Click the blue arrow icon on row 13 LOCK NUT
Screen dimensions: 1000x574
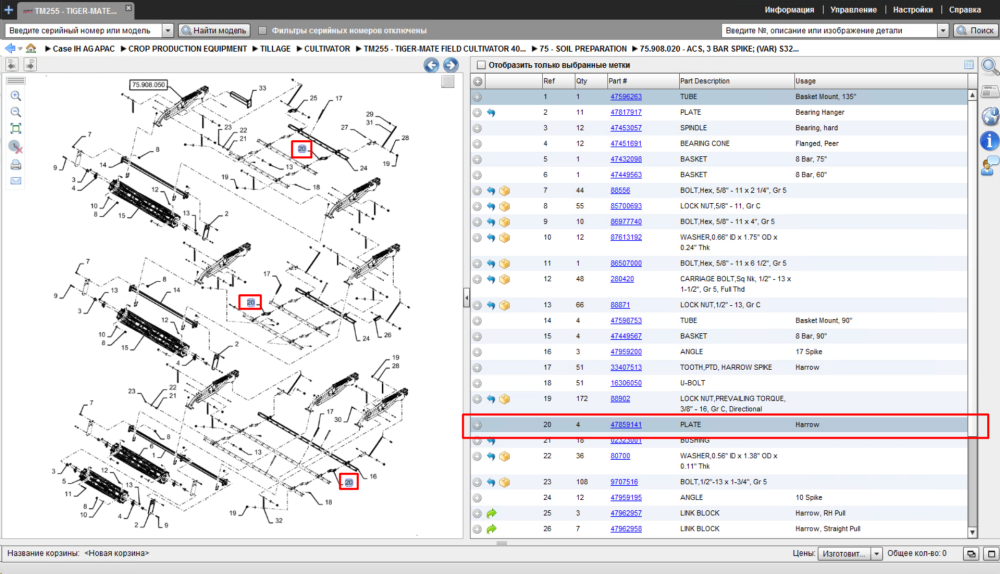[491, 305]
